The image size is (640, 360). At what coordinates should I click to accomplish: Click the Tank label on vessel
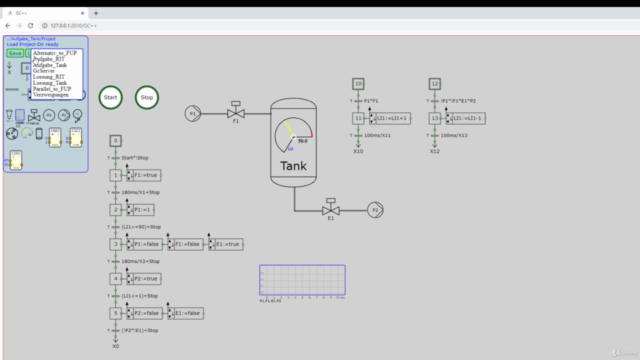[293, 166]
